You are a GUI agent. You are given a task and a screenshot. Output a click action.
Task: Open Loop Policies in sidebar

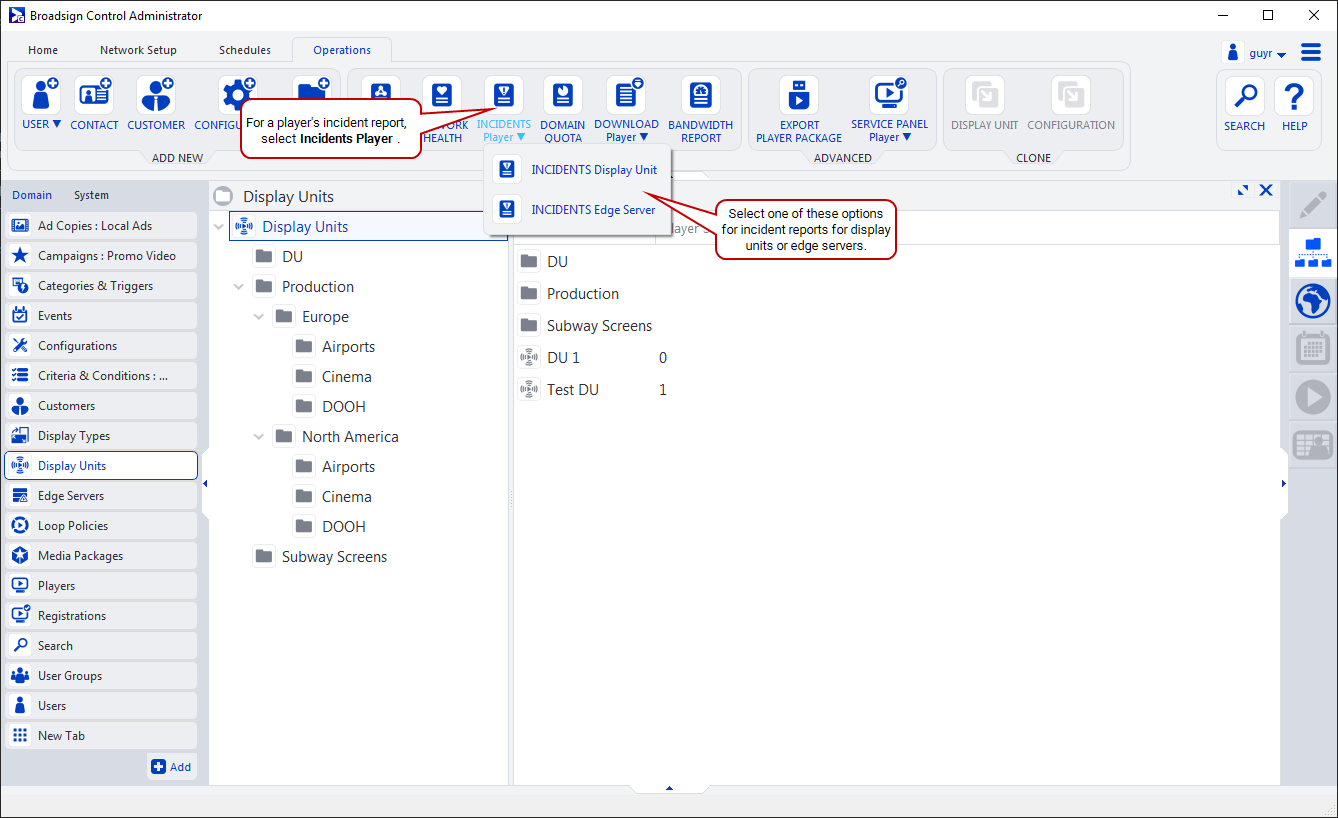(101, 526)
